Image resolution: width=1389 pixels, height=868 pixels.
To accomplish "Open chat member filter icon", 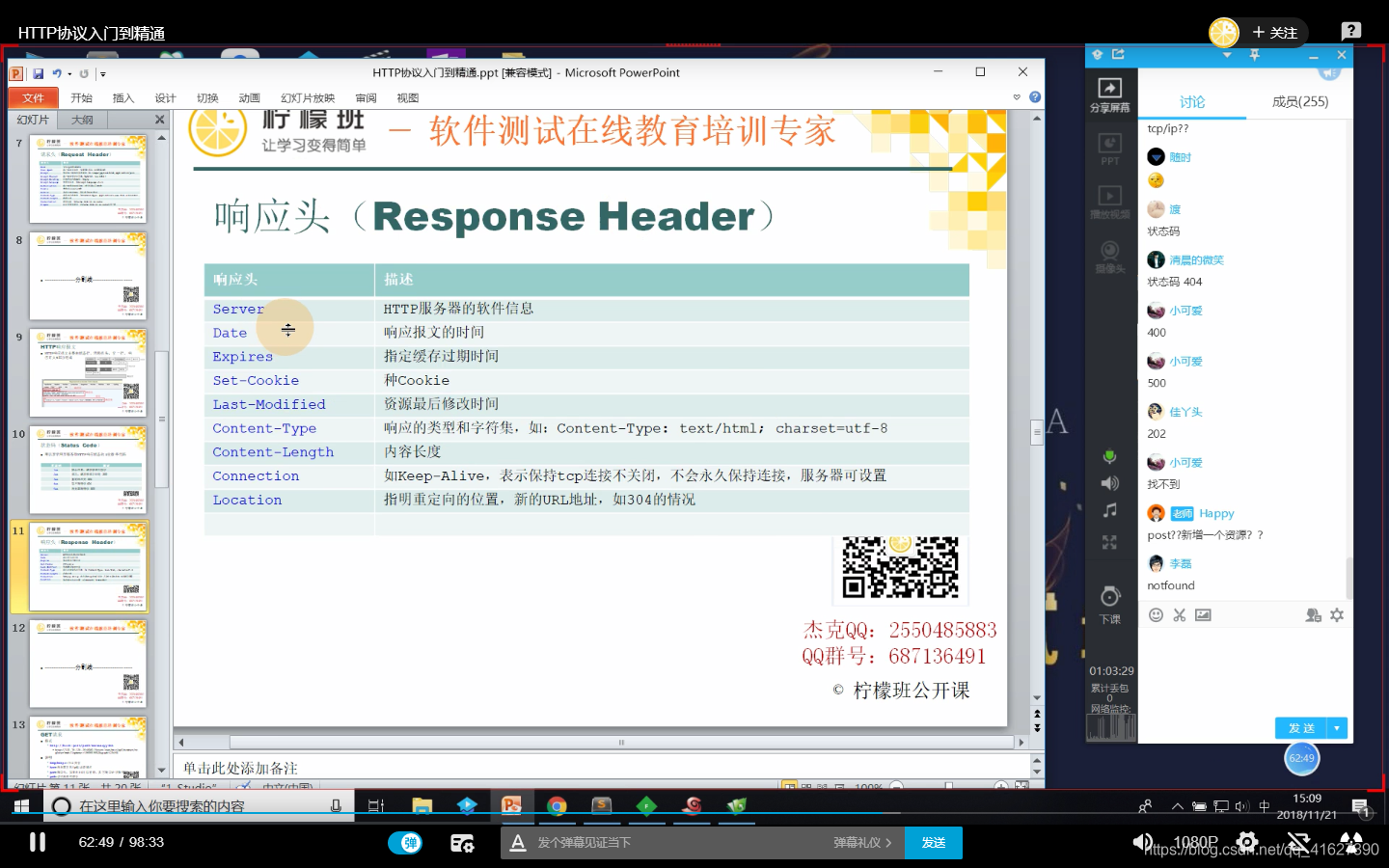I will click(x=1313, y=615).
